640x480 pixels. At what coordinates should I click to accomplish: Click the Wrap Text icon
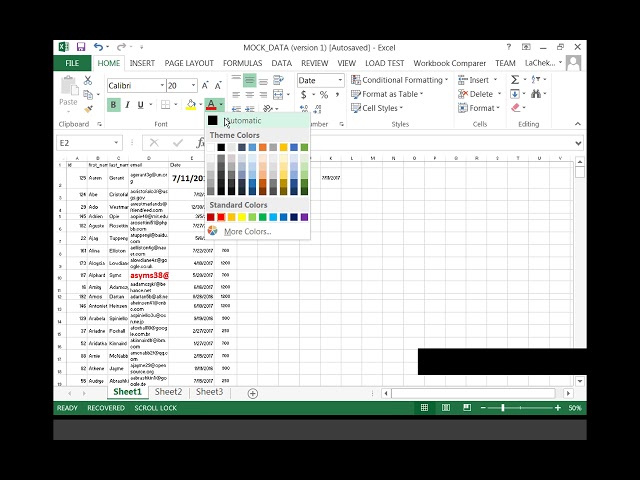point(278,80)
